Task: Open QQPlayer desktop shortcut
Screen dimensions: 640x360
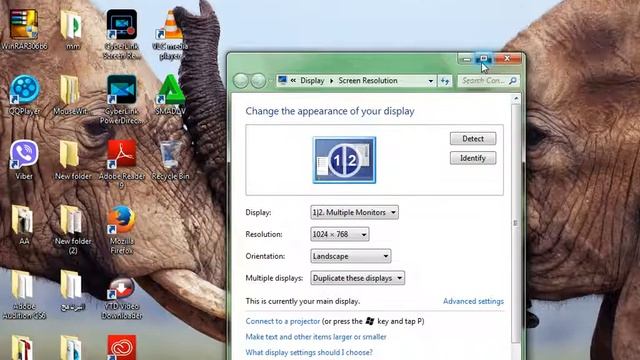Action: [24, 95]
